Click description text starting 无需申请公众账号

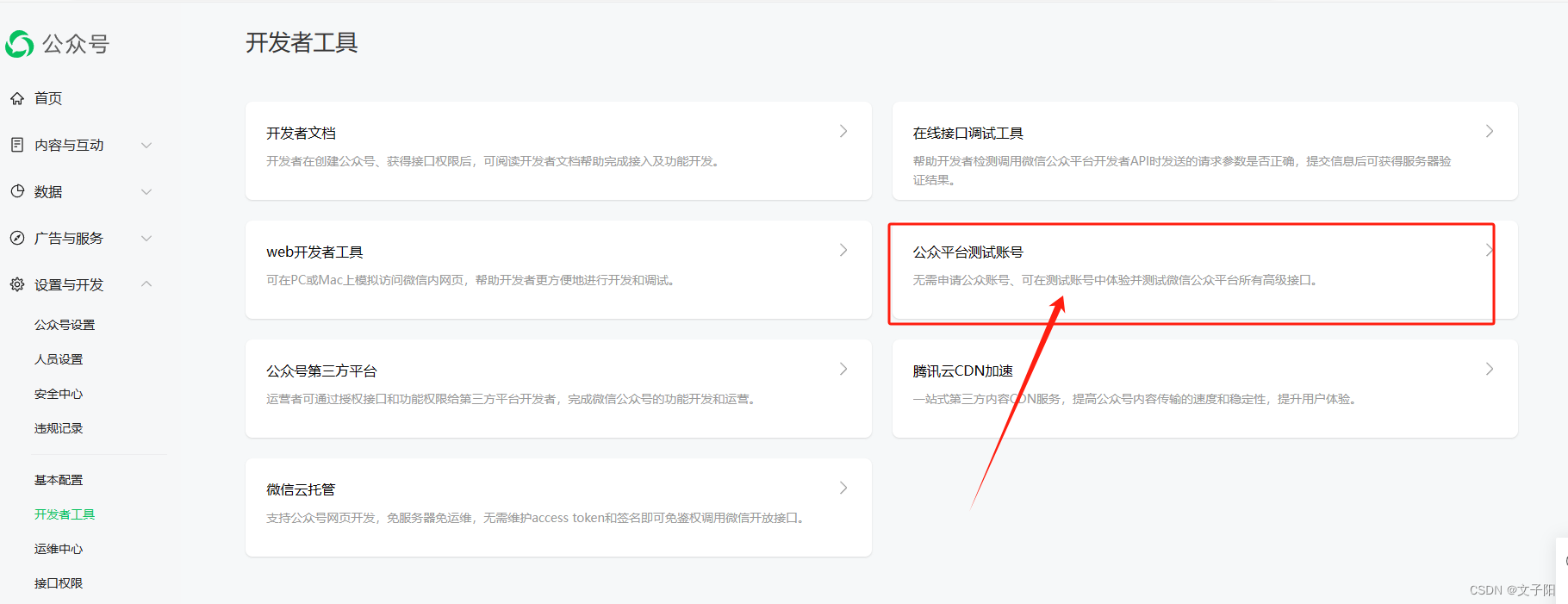[1117, 280]
